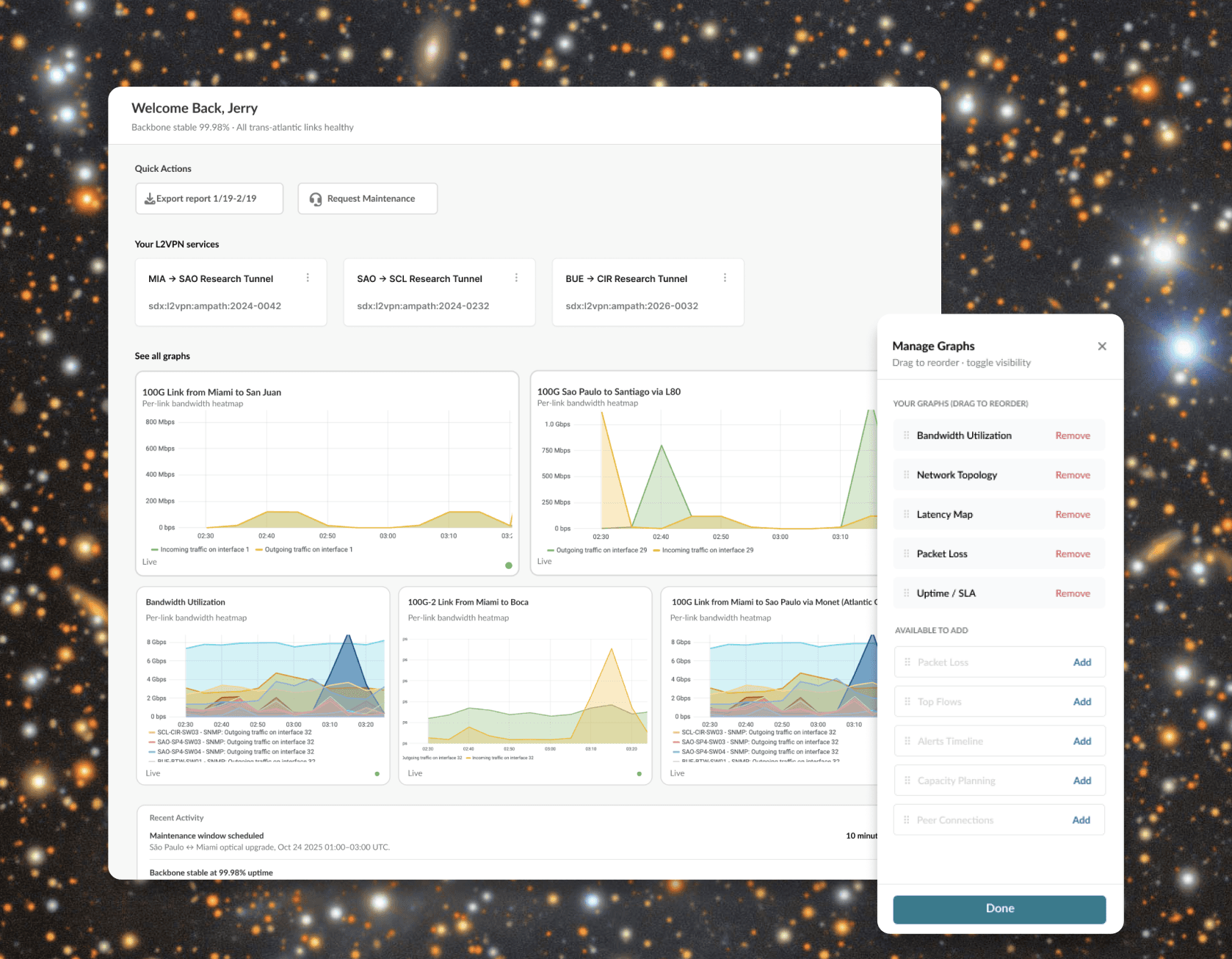
Task: Add Packet Loss from available graphs
Action: point(1082,662)
